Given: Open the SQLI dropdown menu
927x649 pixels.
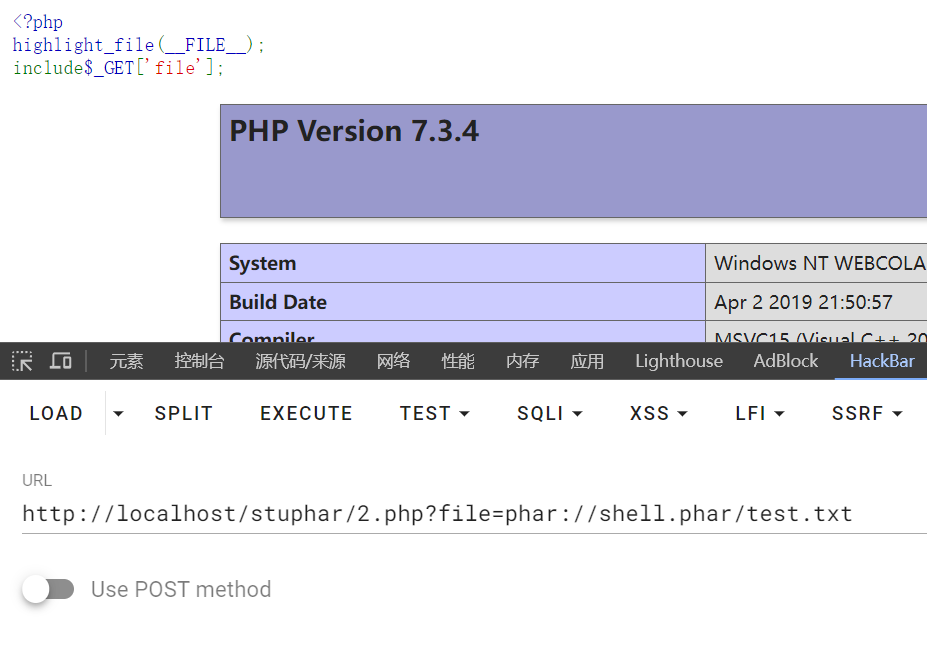Looking at the screenshot, I should coord(549,413).
